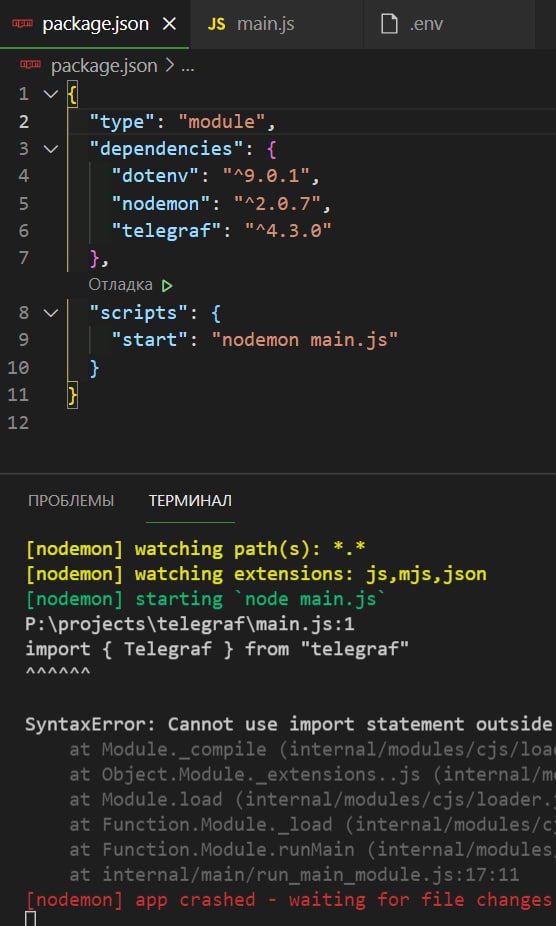The height and width of the screenshot is (926, 556).
Task: Click the watching extensions terminal line
Action: coord(256,573)
